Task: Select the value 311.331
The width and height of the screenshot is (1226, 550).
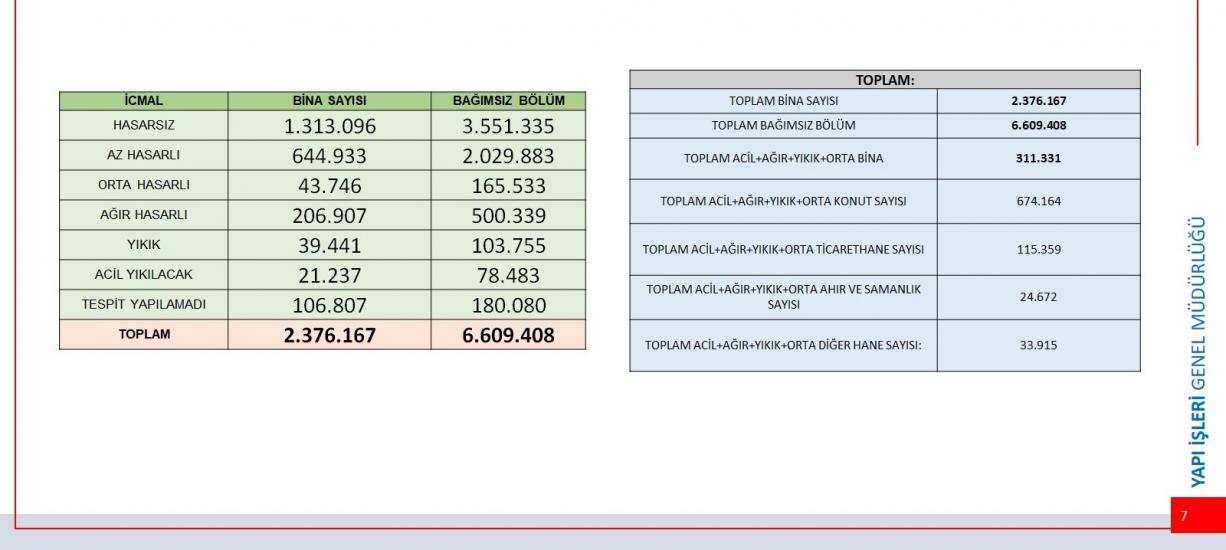Action: 1039,158
